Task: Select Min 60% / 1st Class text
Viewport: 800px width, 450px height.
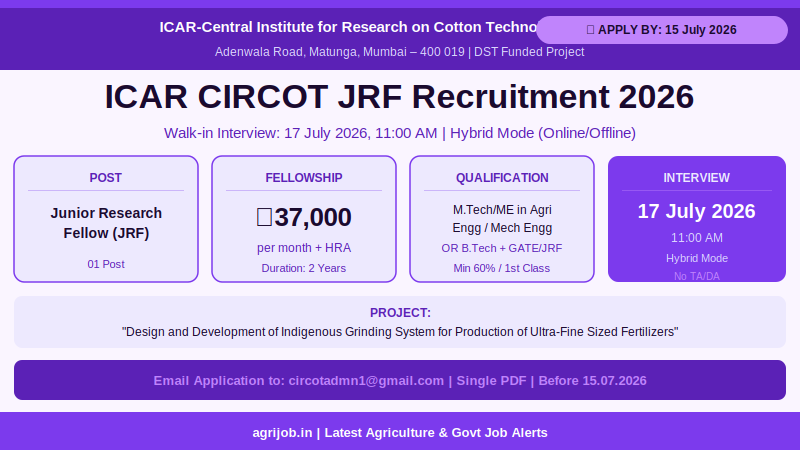Action: pyautogui.click(x=502, y=268)
